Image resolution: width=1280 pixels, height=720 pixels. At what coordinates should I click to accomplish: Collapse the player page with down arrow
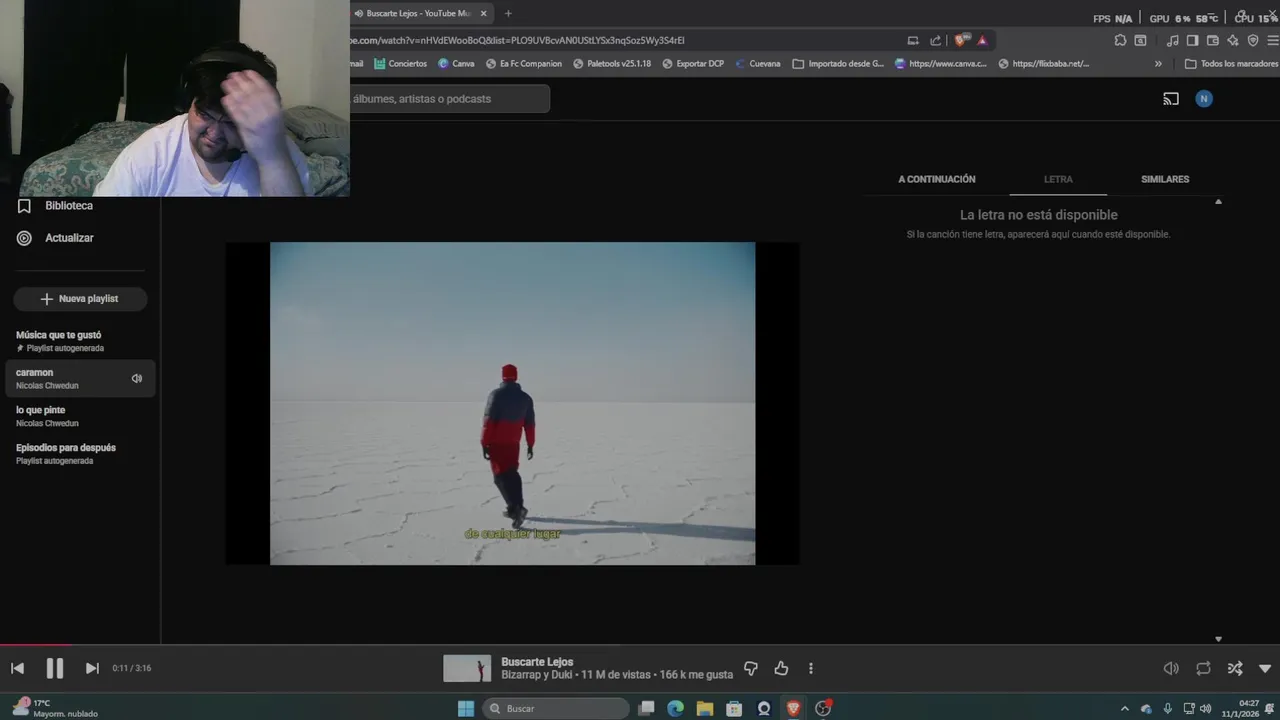[1265, 668]
